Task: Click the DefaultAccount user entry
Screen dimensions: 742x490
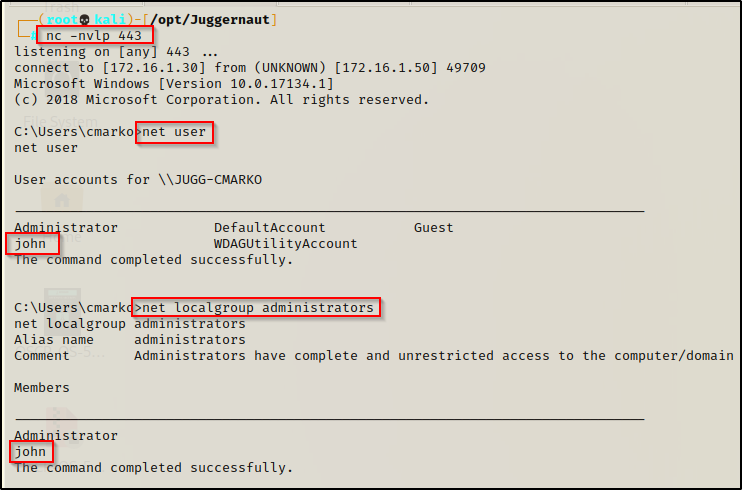Action: click(x=270, y=228)
